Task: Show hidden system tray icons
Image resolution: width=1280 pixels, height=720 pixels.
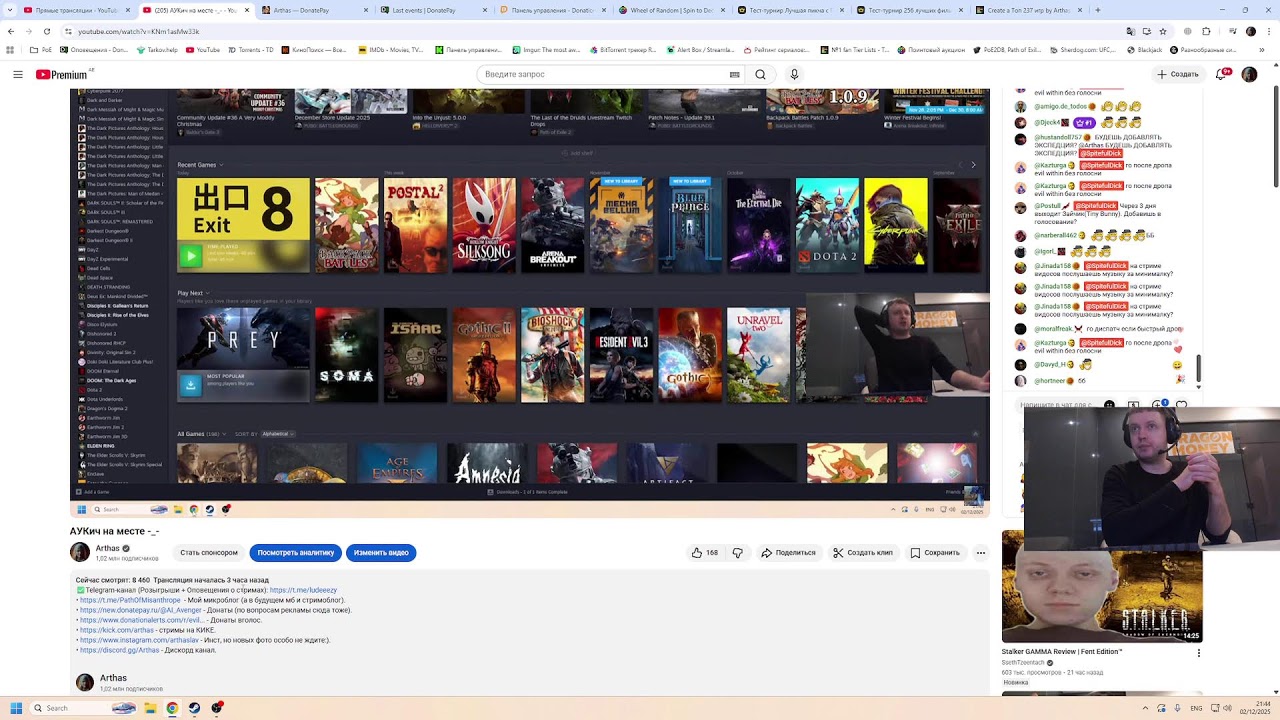Action: point(1145,708)
